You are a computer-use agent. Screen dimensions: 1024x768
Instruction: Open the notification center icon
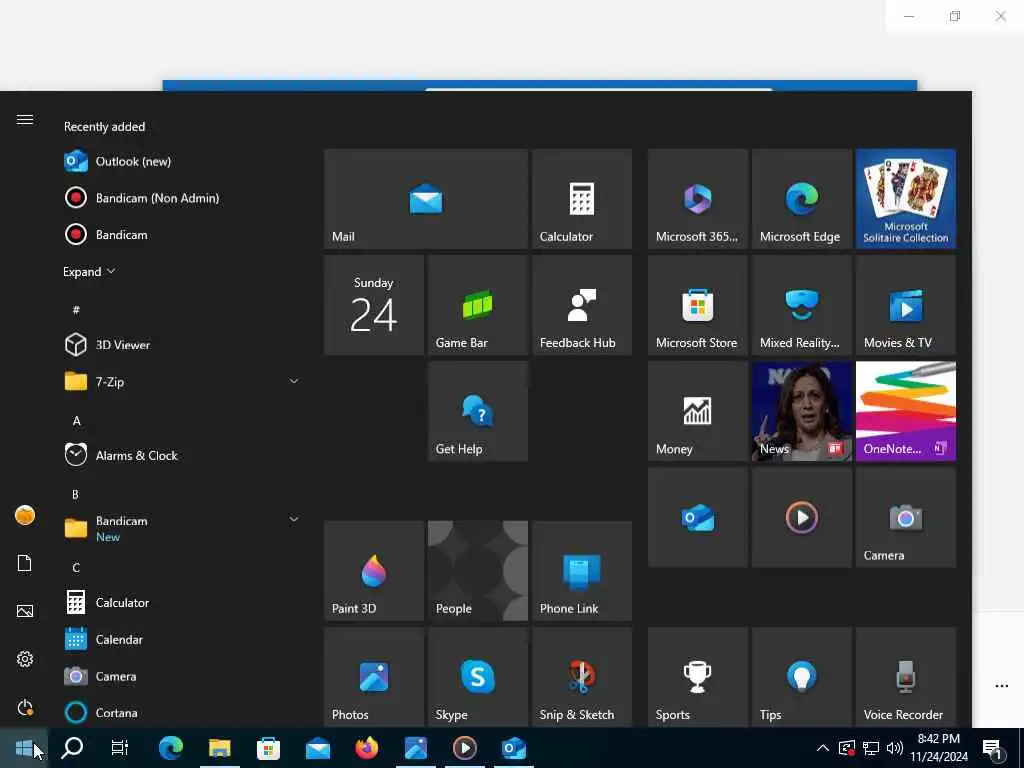(992, 748)
